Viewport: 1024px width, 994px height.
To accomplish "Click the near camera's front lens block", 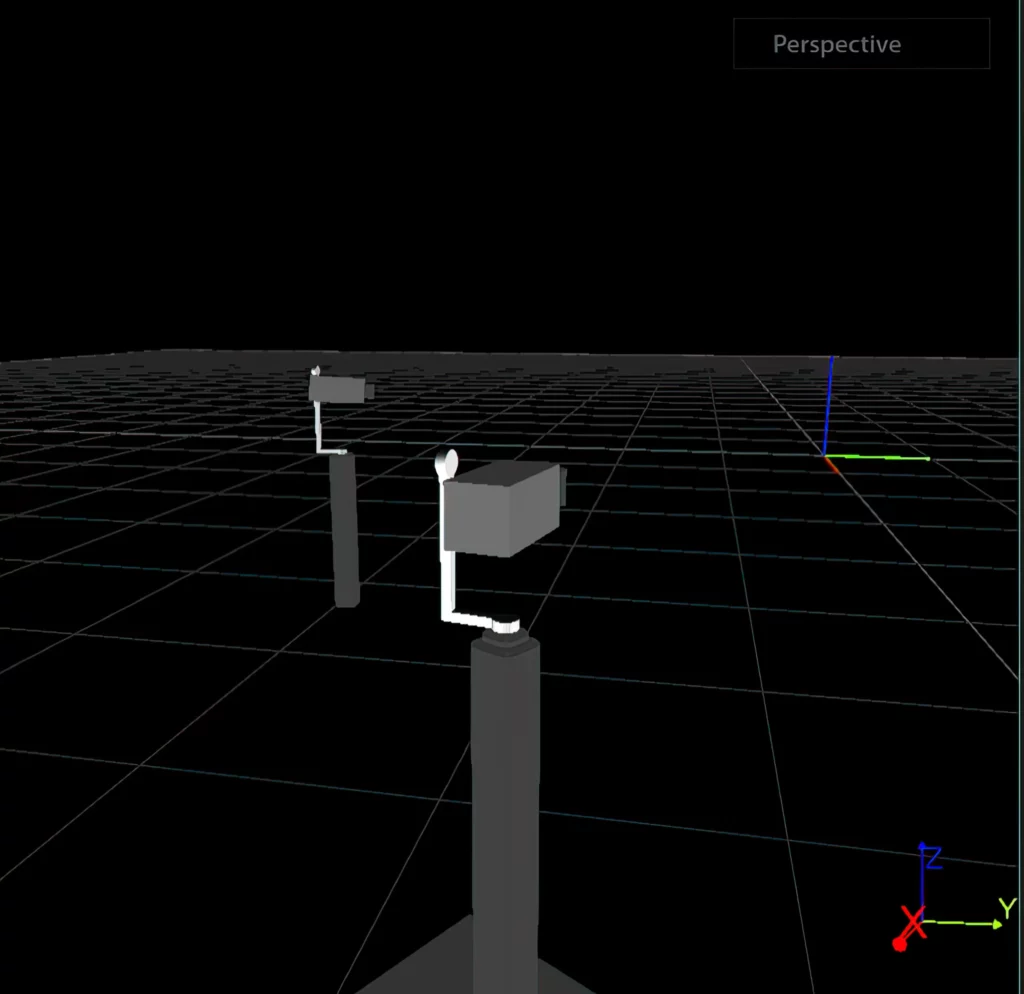I will click(563, 487).
